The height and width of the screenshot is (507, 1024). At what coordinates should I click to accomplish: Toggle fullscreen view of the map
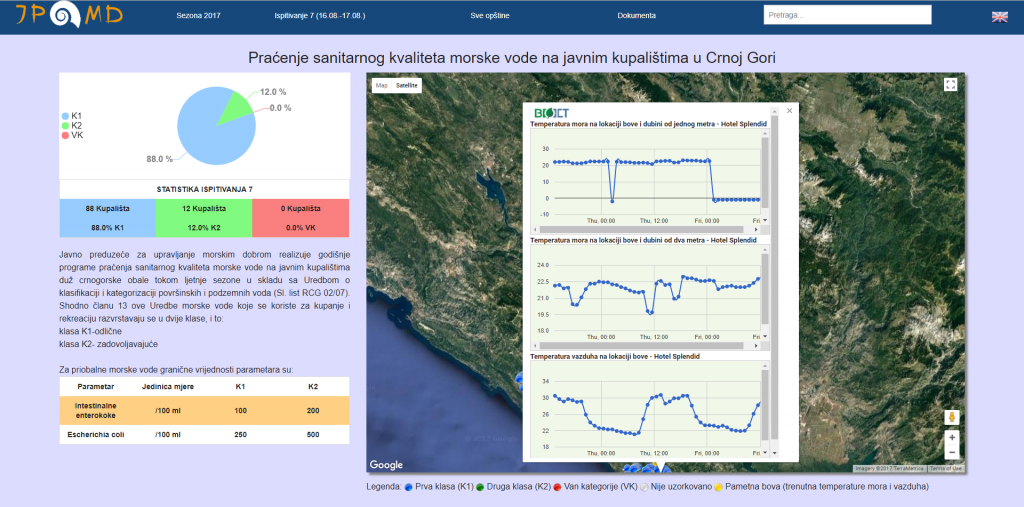pyautogui.click(x=951, y=84)
